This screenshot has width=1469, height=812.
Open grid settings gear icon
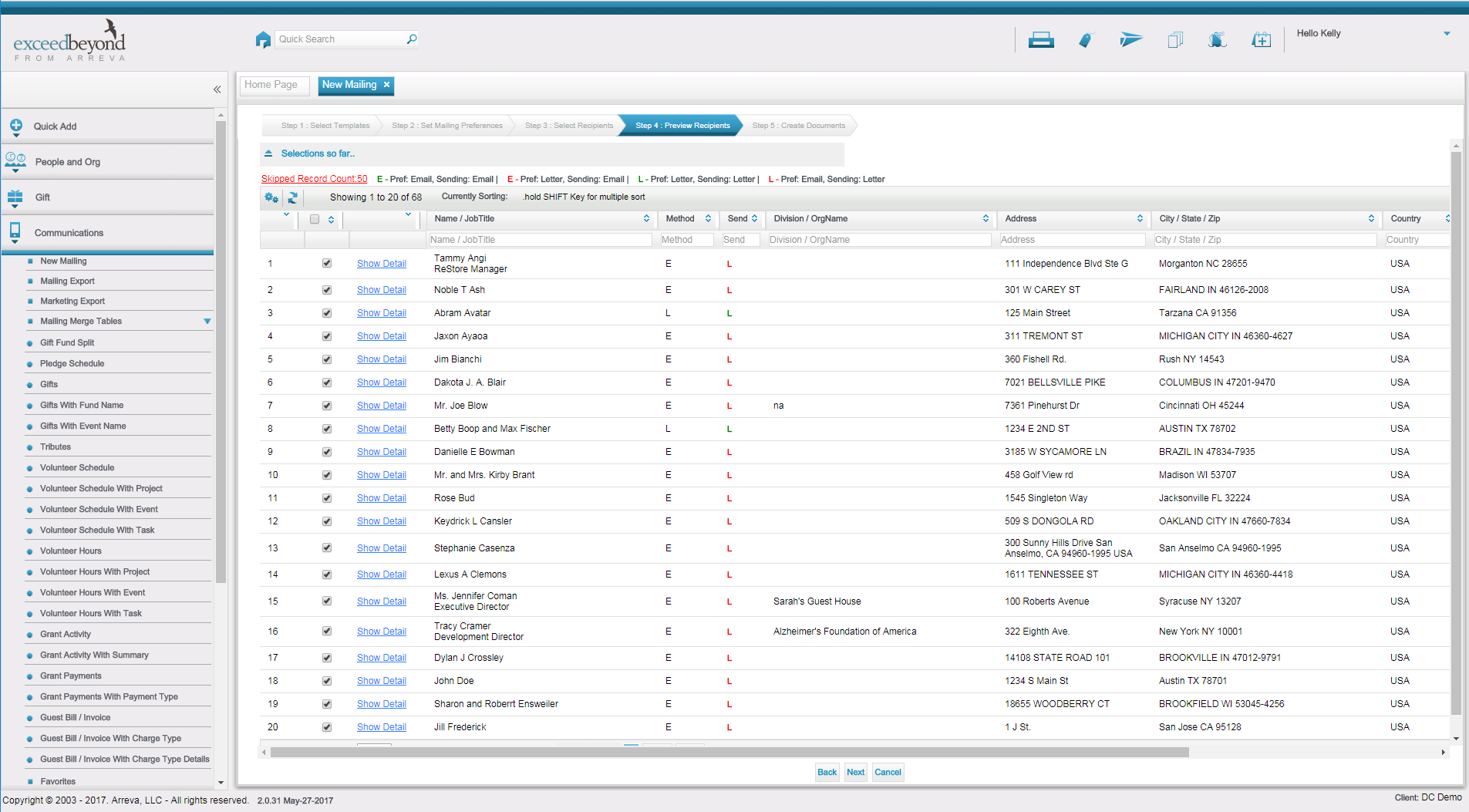[x=271, y=198]
